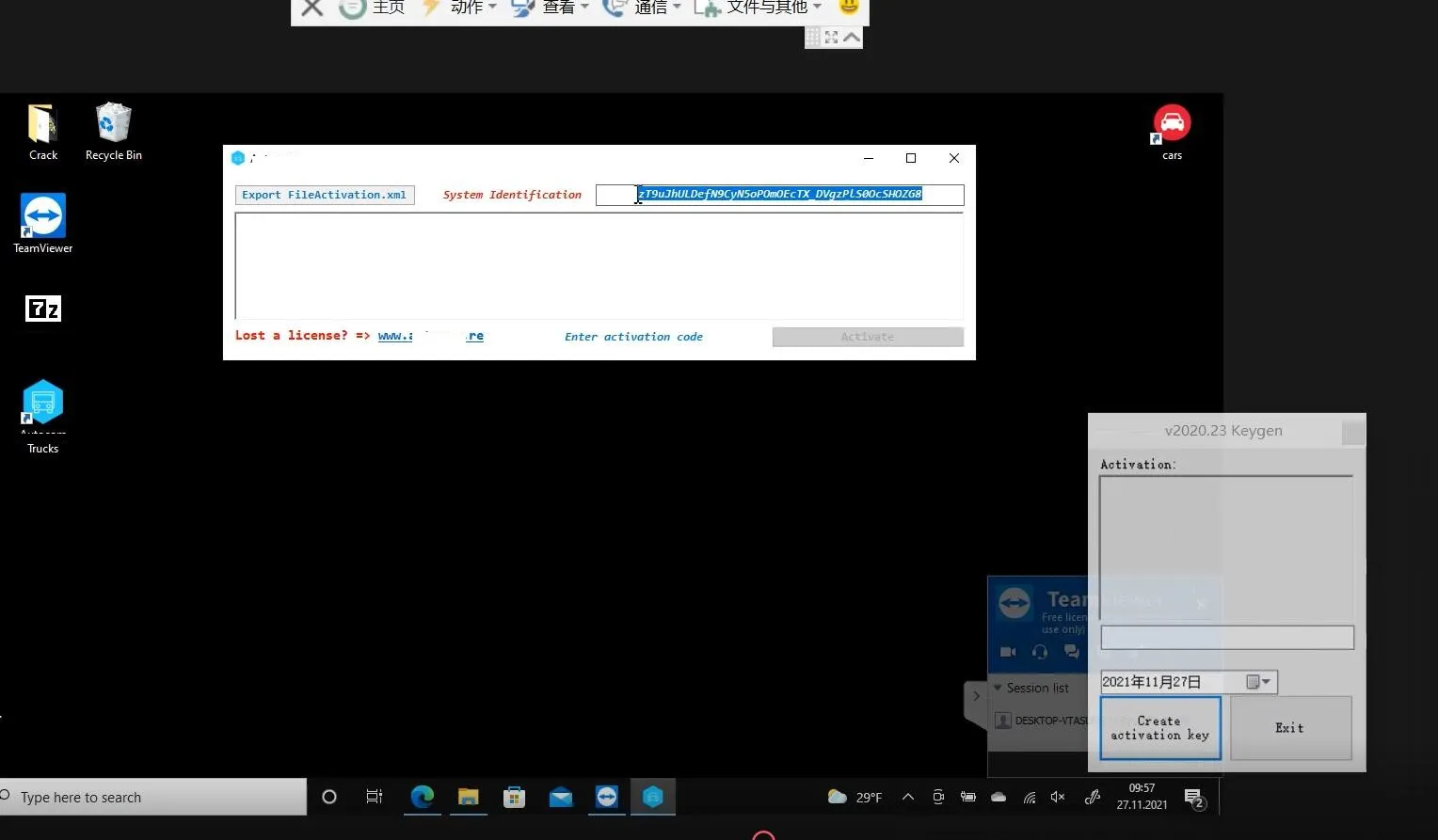The image size is (1438, 840).
Task: Toggle the muted speaker icon in tray
Action: pos(1058,797)
